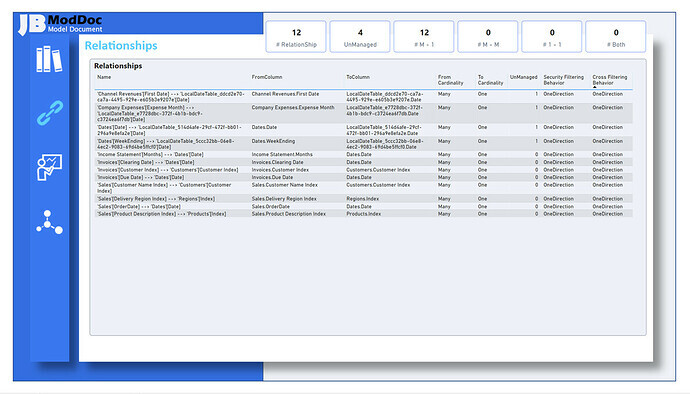Viewport: 690px width, 394px height.
Task: Click Invoices.Due Date FromColumn cell
Action: [272, 177]
